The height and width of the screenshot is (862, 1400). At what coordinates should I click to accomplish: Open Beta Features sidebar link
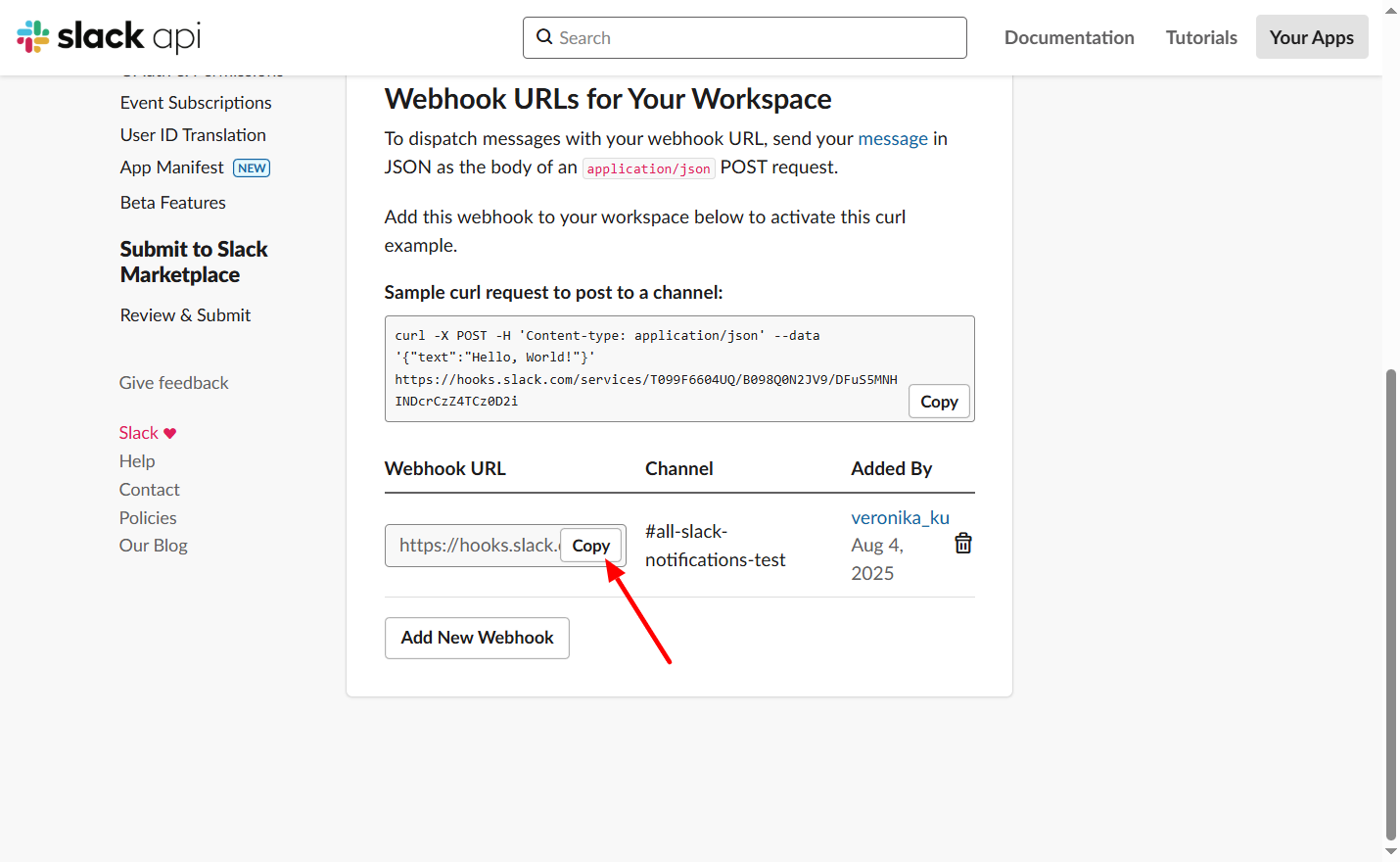click(173, 203)
